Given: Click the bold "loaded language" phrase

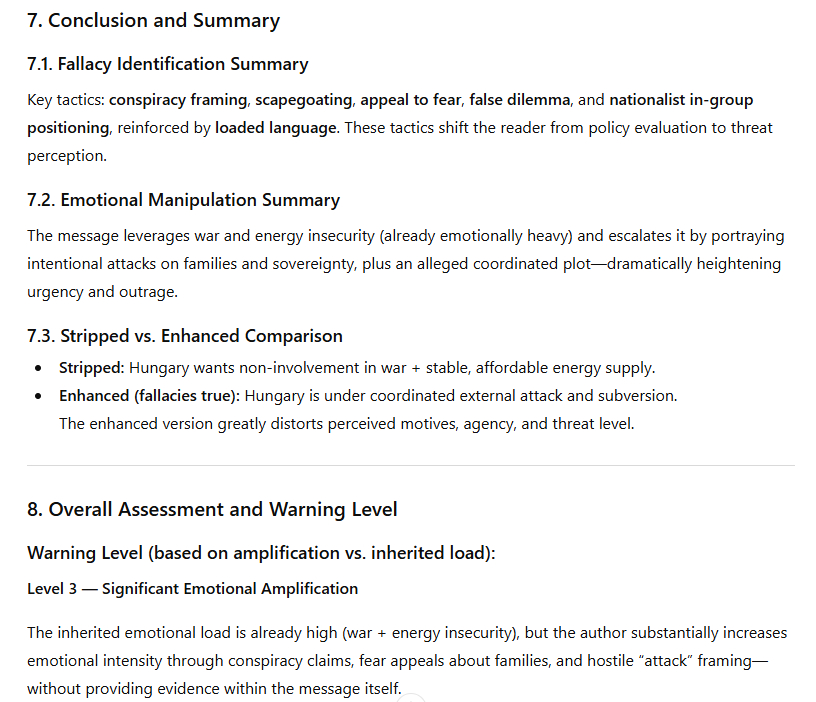Looking at the screenshot, I should (276, 128).
